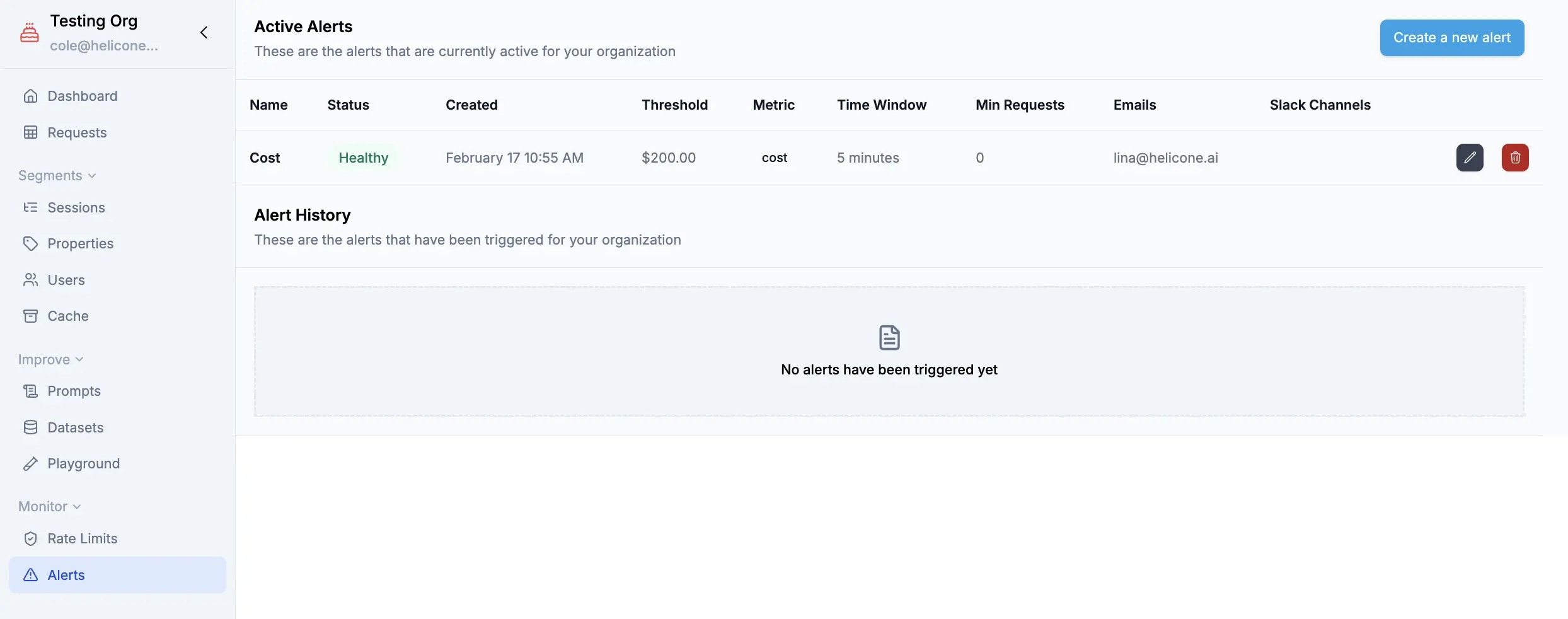Click the Alerts warning triangle icon
The height and width of the screenshot is (619, 1568).
pyautogui.click(x=30, y=575)
